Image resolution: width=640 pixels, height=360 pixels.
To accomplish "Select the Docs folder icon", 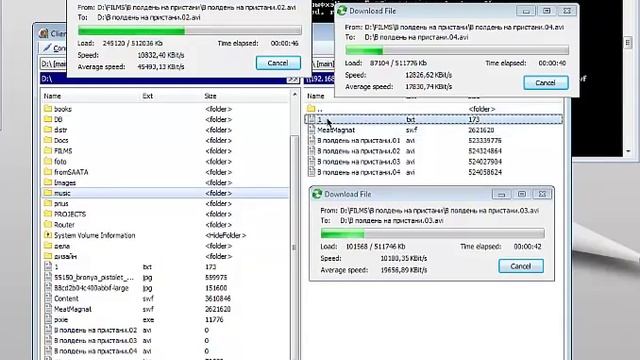I will coord(48,140).
